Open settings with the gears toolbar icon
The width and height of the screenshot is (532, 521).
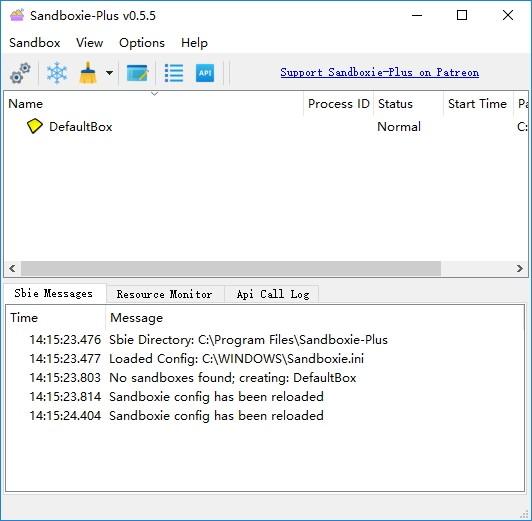[x=20, y=73]
